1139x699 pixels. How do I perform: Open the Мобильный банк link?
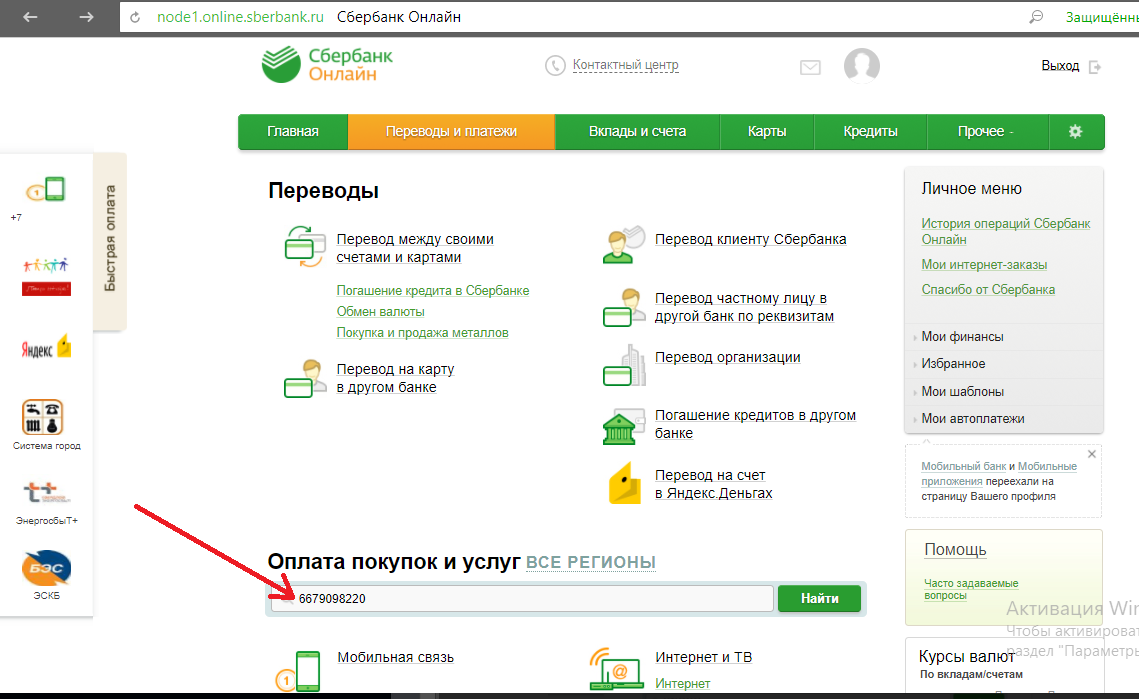point(963,466)
